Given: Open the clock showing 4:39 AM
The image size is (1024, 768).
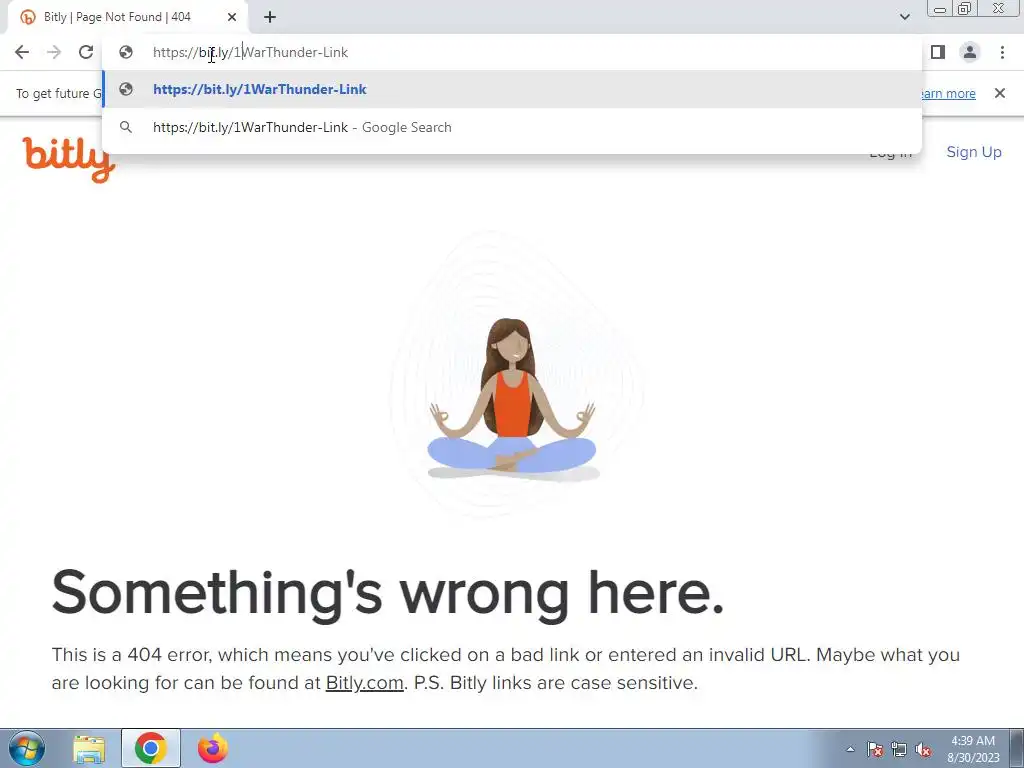Looking at the screenshot, I should pos(973,748).
